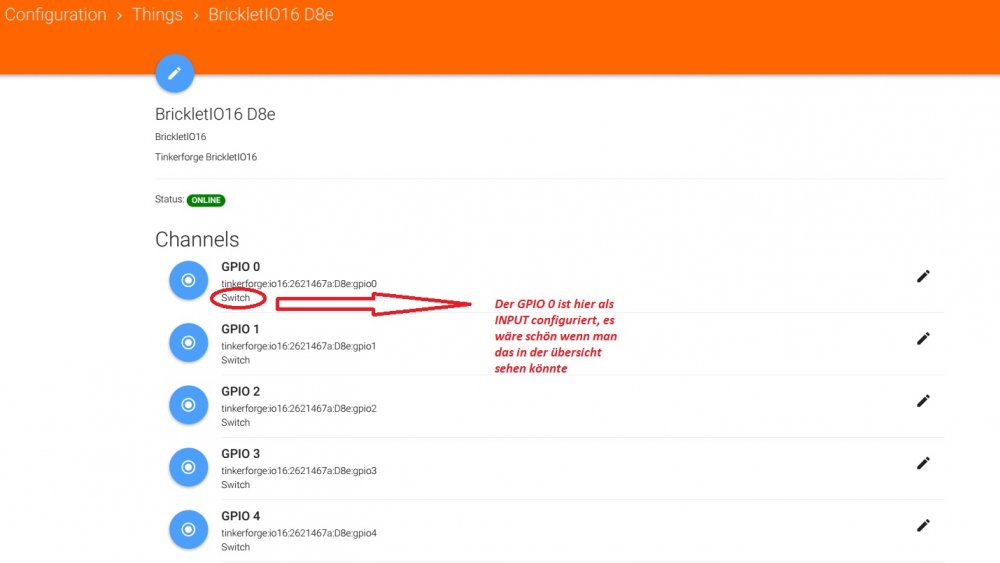1000x563 pixels.
Task: Click the circled Switch label under GPIO 0
Action: [236, 298]
